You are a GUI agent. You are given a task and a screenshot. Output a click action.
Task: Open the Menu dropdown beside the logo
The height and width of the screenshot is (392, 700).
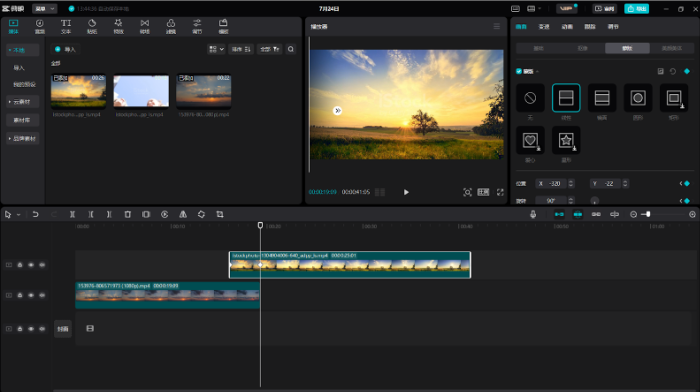click(45, 8)
